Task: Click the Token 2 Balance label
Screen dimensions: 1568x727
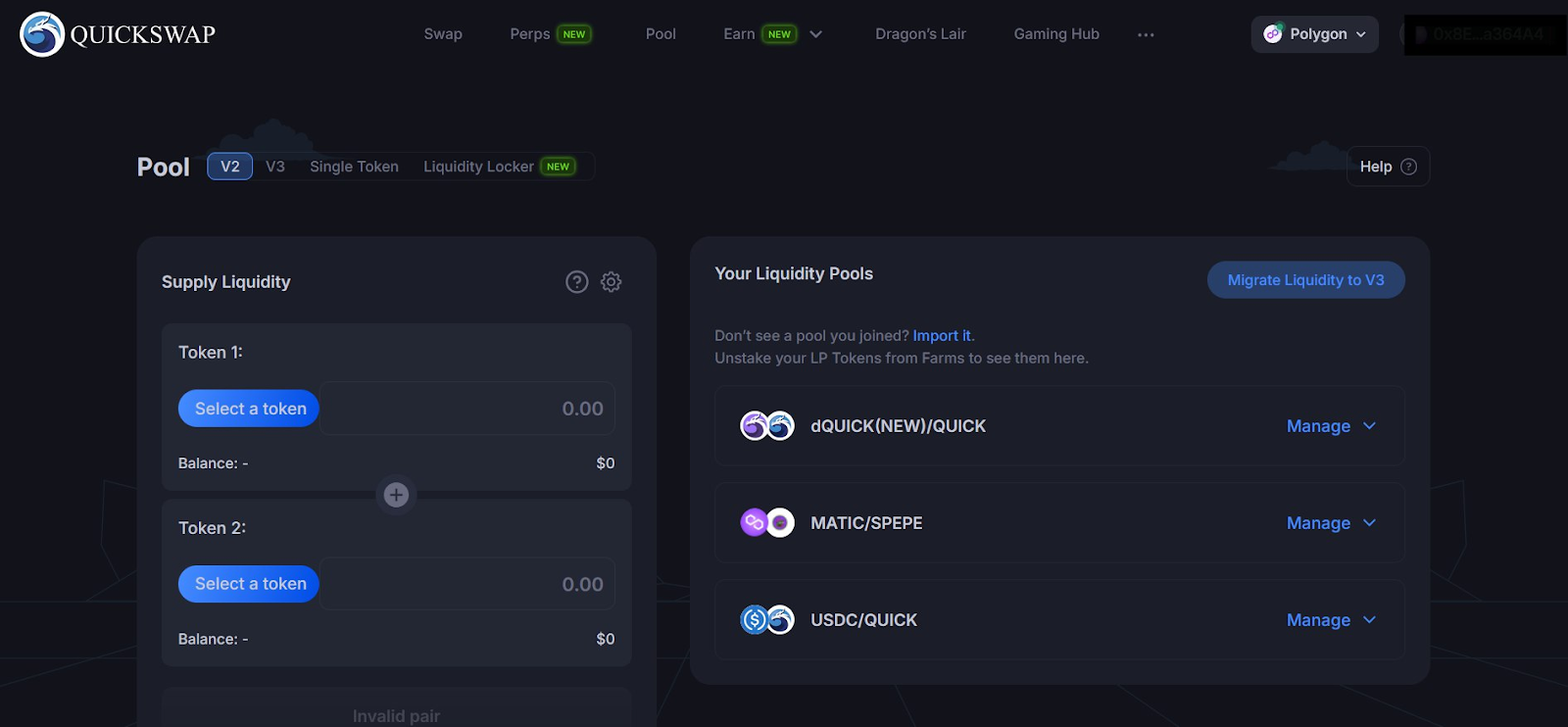Action: (213, 639)
